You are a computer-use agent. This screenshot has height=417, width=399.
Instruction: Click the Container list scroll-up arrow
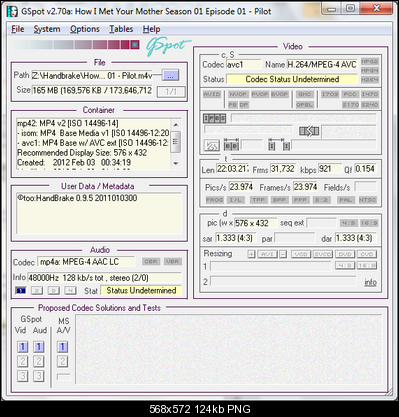pos(176,125)
